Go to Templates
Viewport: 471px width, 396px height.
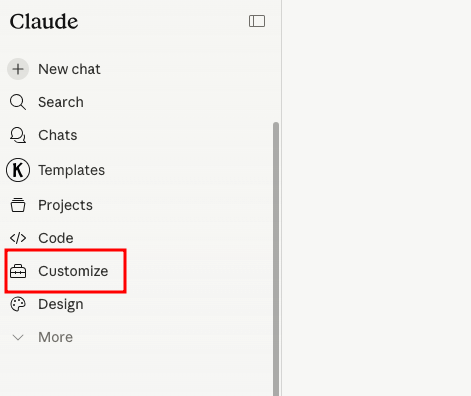[72, 170]
